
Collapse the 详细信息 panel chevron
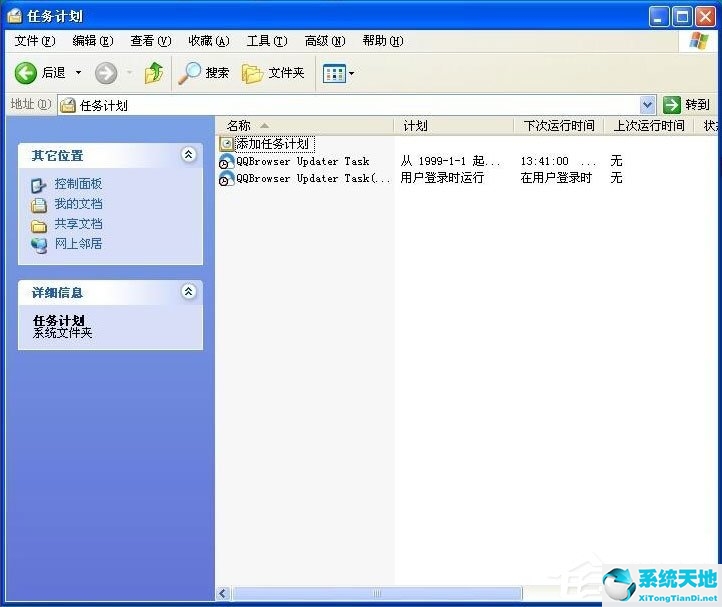tap(188, 292)
